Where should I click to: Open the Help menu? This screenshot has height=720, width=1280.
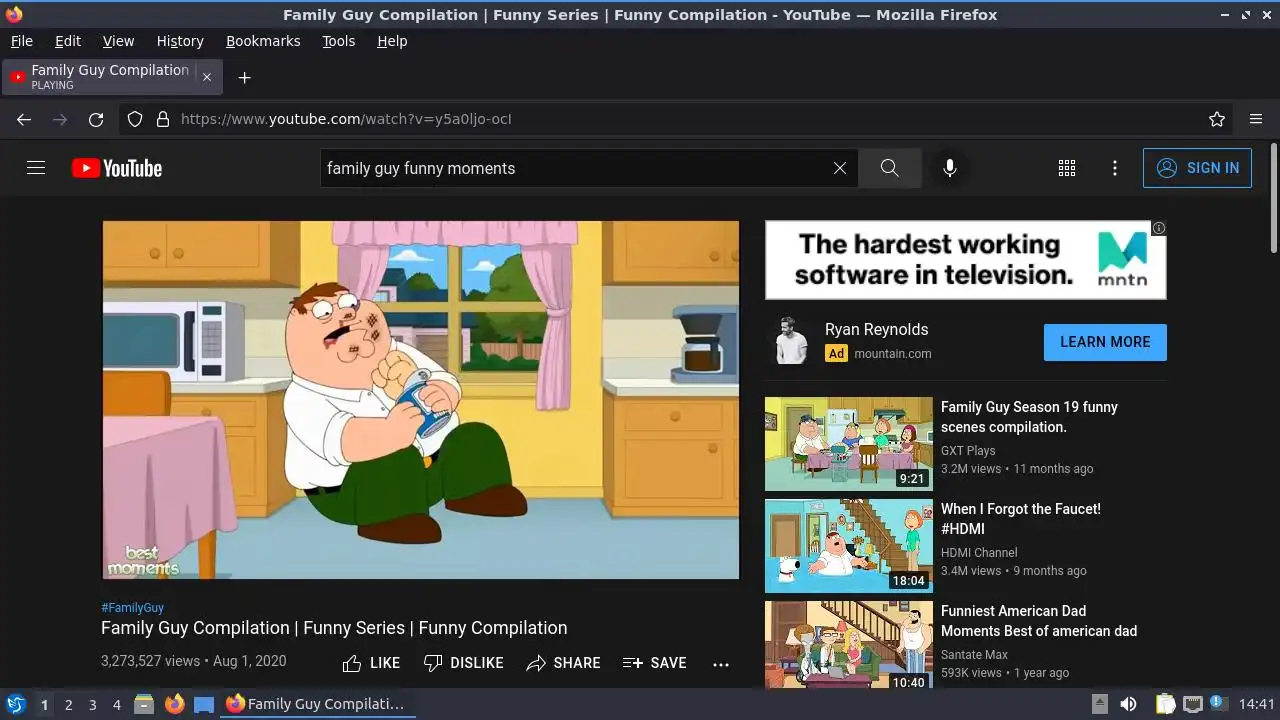point(392,41)
